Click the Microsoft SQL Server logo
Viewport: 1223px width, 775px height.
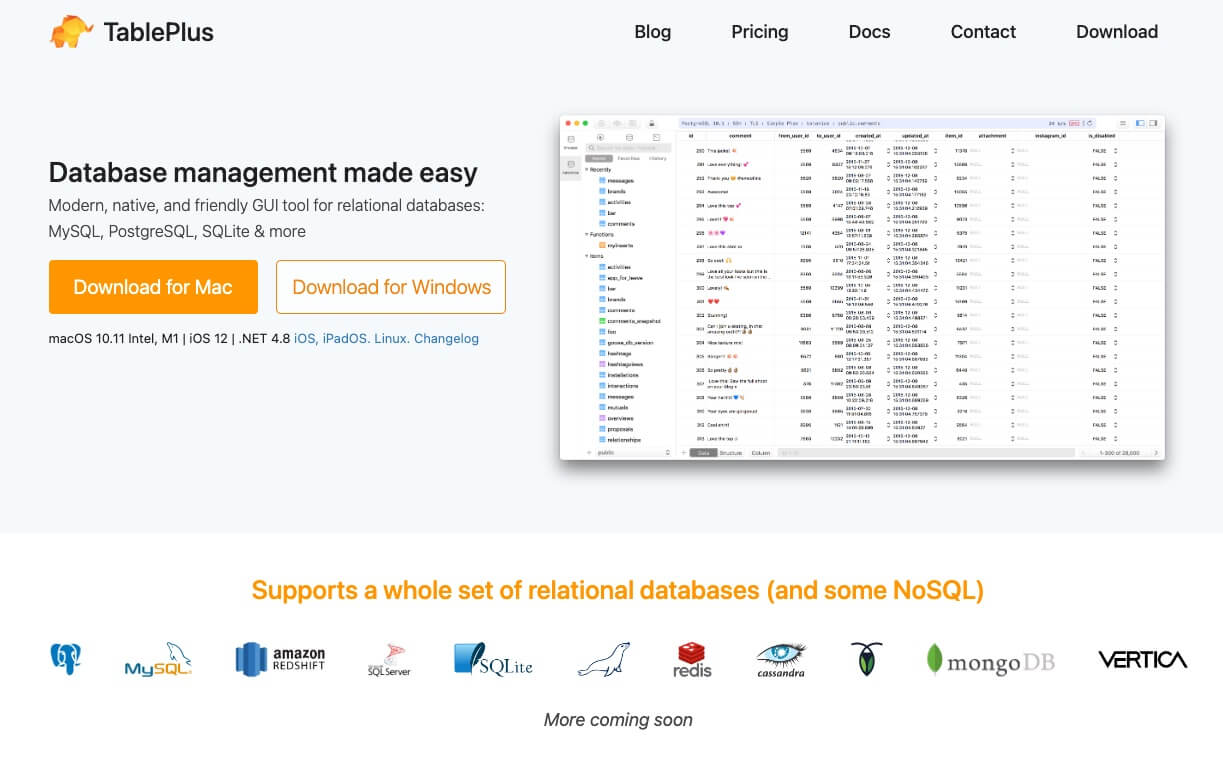point(389,660)
